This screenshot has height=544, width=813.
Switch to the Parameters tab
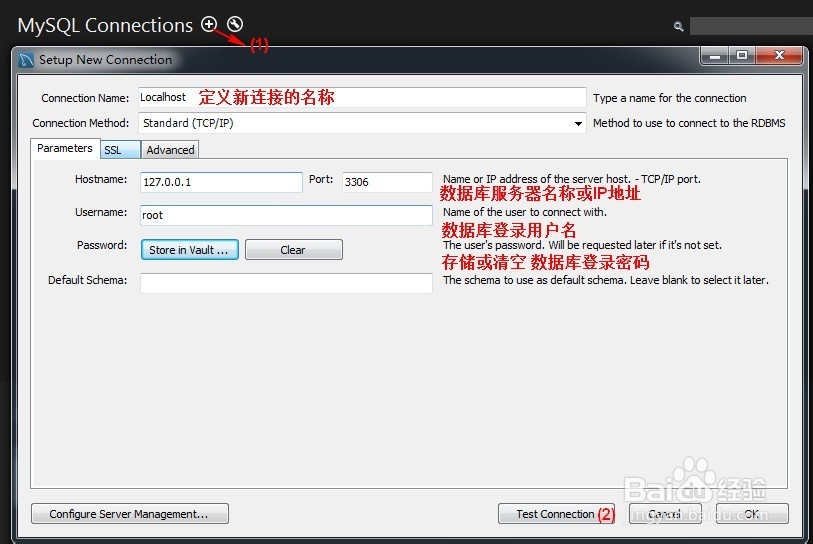(x=65, y=148)
